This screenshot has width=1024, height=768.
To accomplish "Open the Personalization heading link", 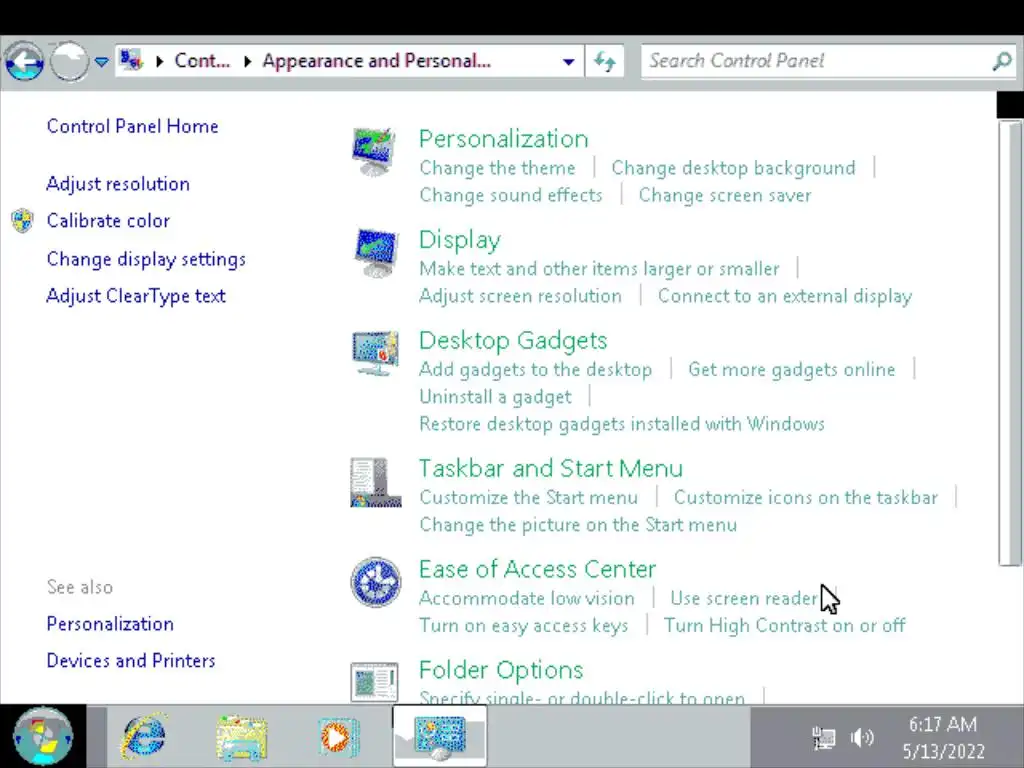I will 504,138.
